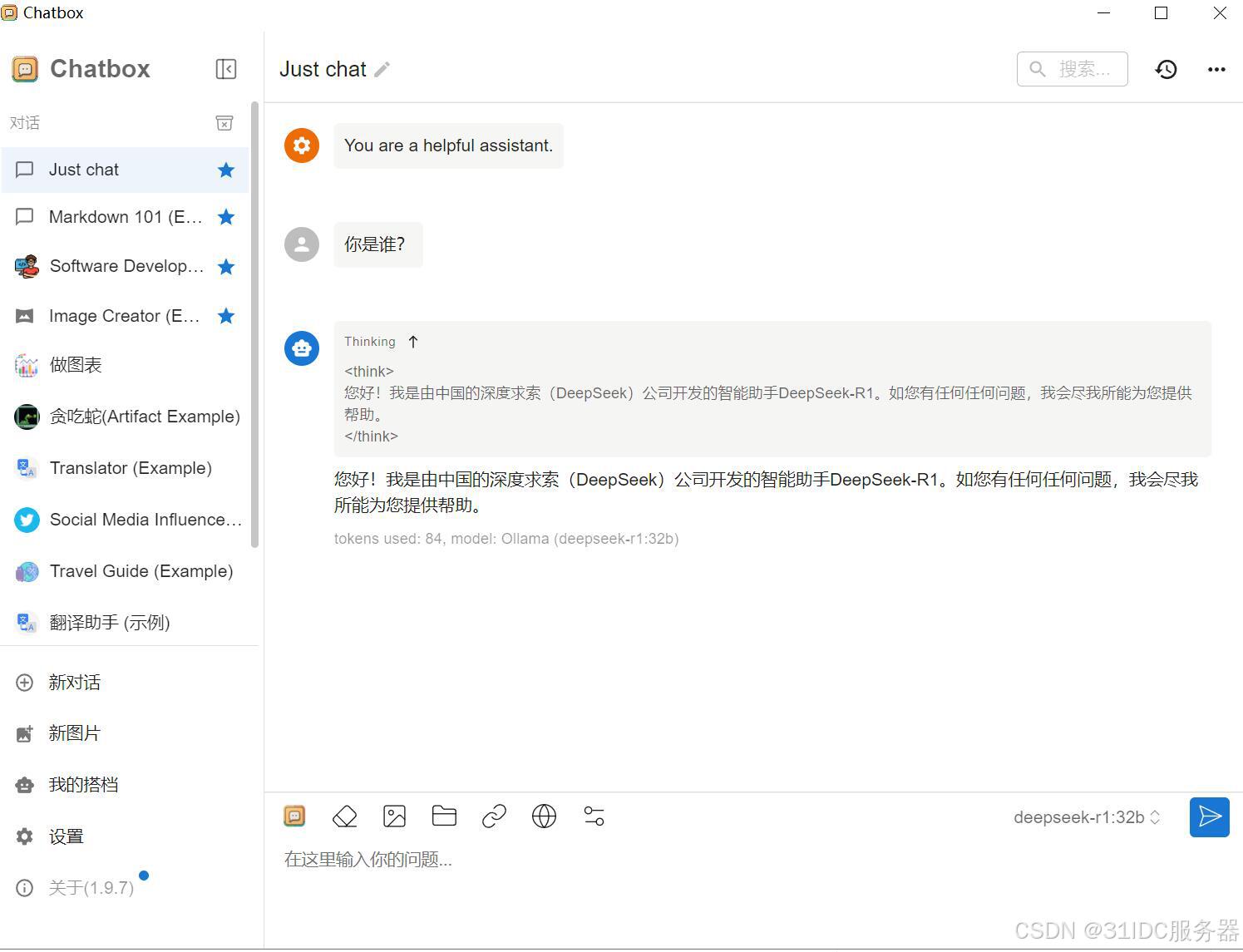The width and height of the screenshot is (1243, 952).
Task: Click the orange system prompt gear avatar
Action: pyautogui.click(x=302, y=146)
